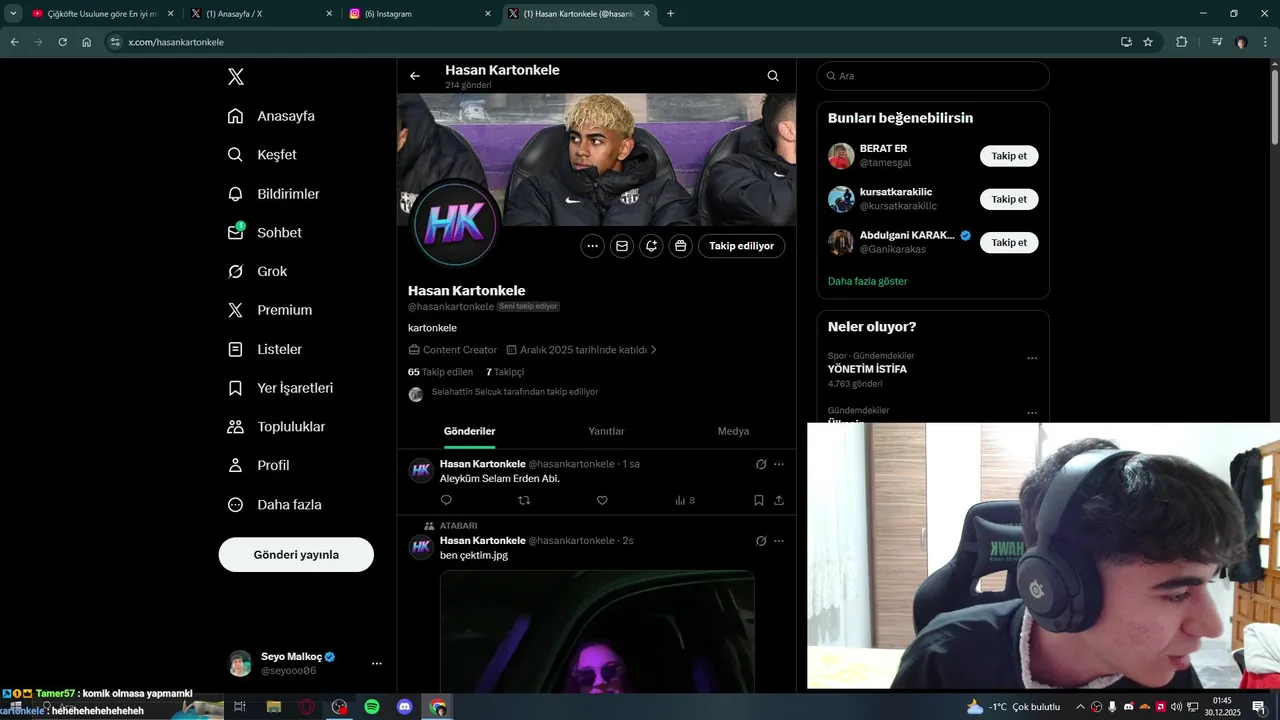The width and height of the screenshot is (1280, 720).
Task: Repost the Aleyküm Selam post
Action: pos(524,500)
